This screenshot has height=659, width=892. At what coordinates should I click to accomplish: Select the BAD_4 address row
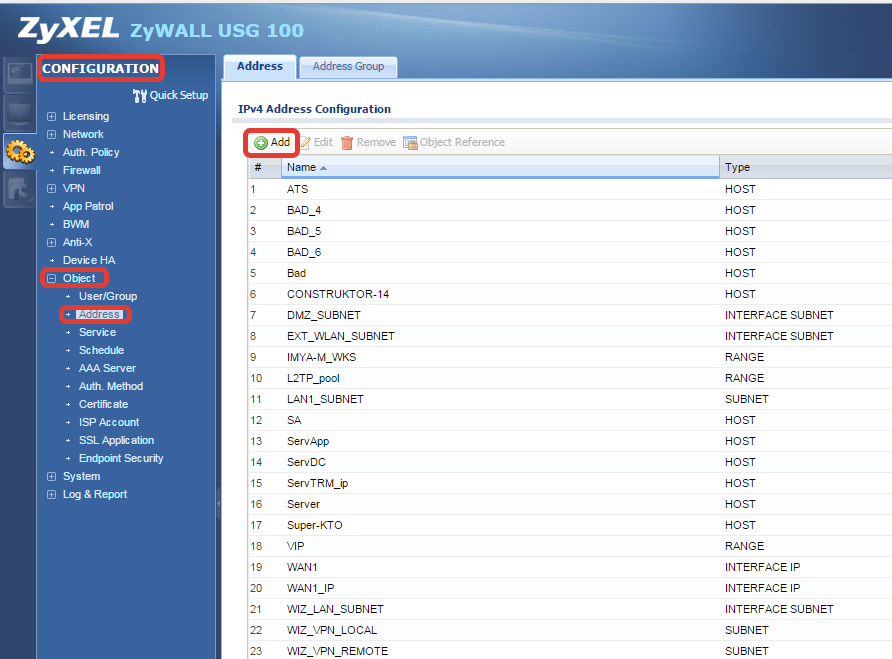[570, 210]
